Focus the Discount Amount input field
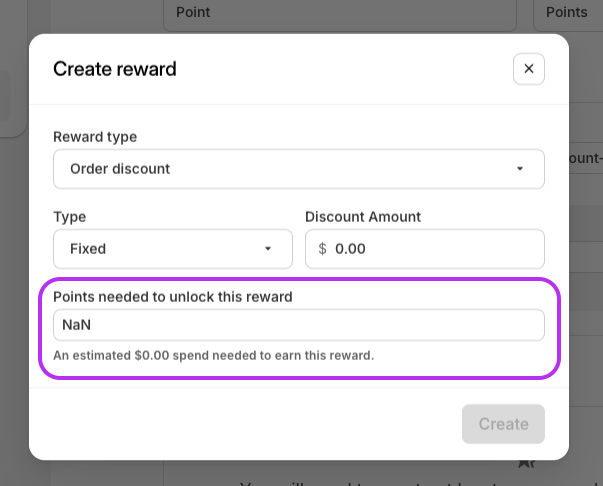 click(x=435, y=249)
